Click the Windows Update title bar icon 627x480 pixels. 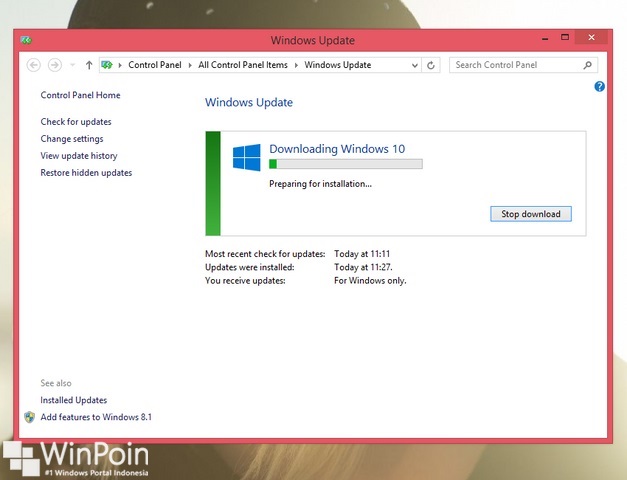26,40
